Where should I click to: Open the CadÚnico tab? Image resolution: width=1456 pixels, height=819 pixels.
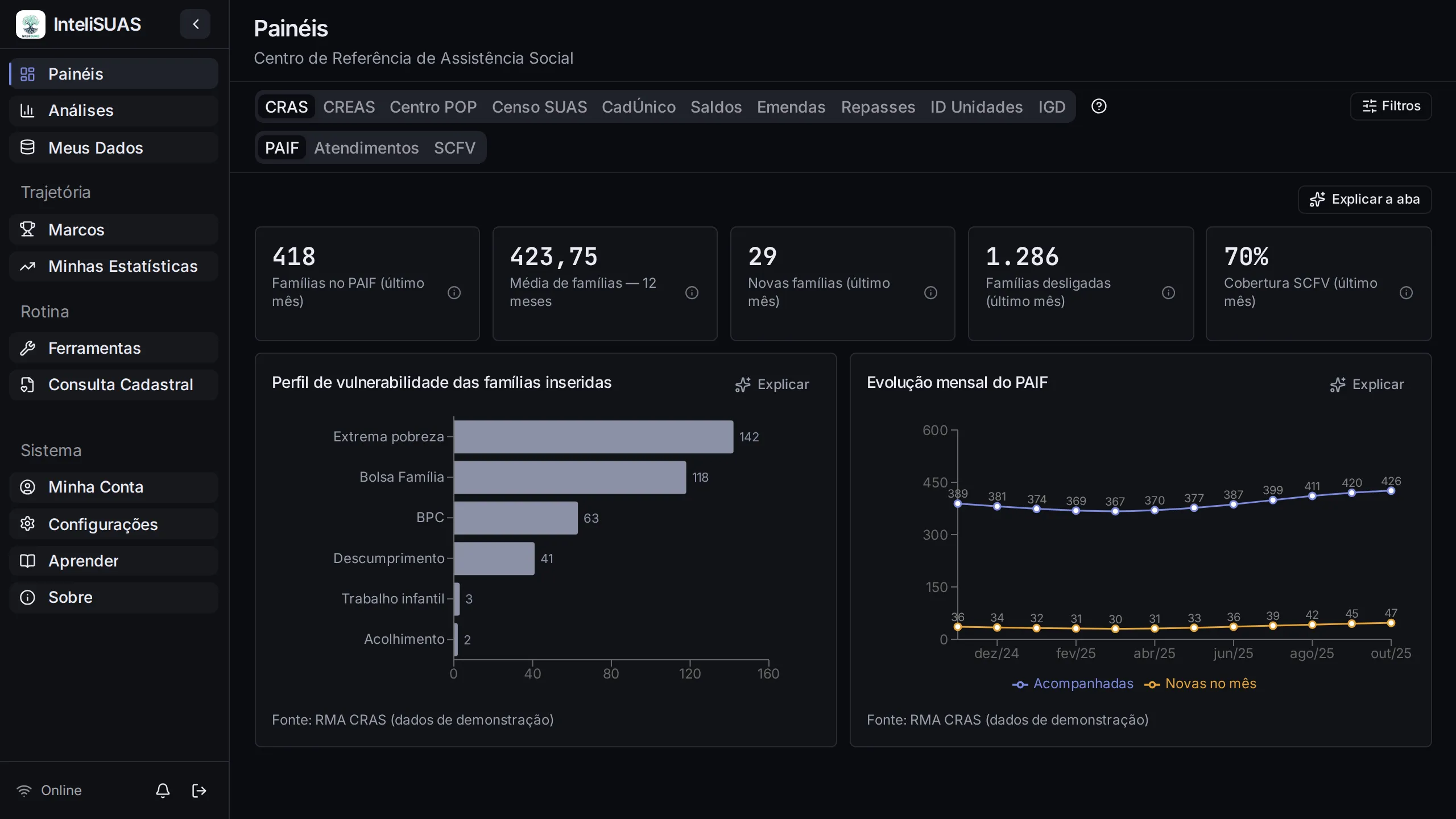pyautogui.click(x=639, y=107)
